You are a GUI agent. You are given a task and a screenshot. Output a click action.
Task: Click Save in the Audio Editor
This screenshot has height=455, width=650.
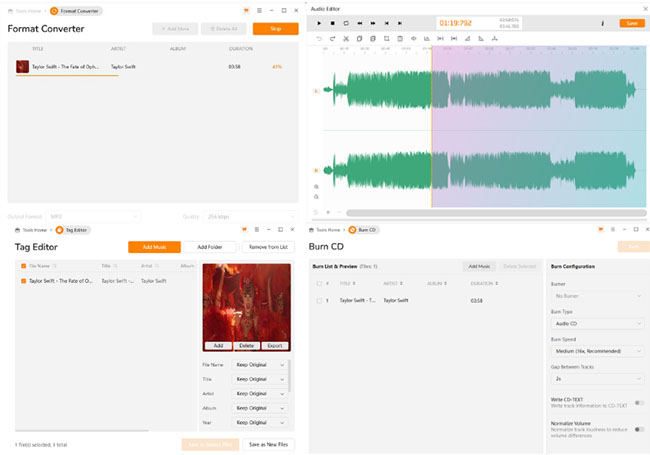coord(632,23)
